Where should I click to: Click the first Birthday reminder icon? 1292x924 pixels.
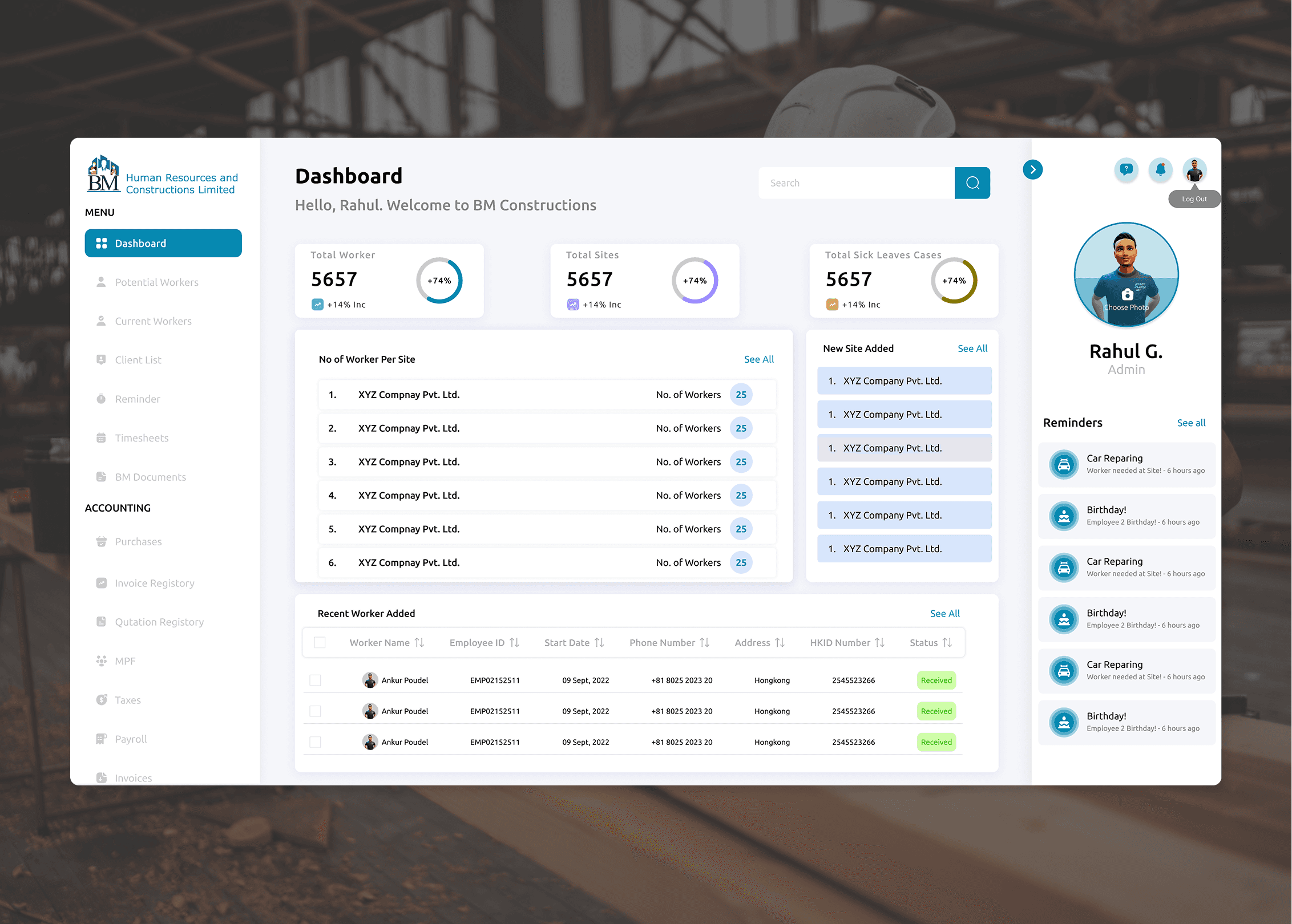(x=1064, y=516)
